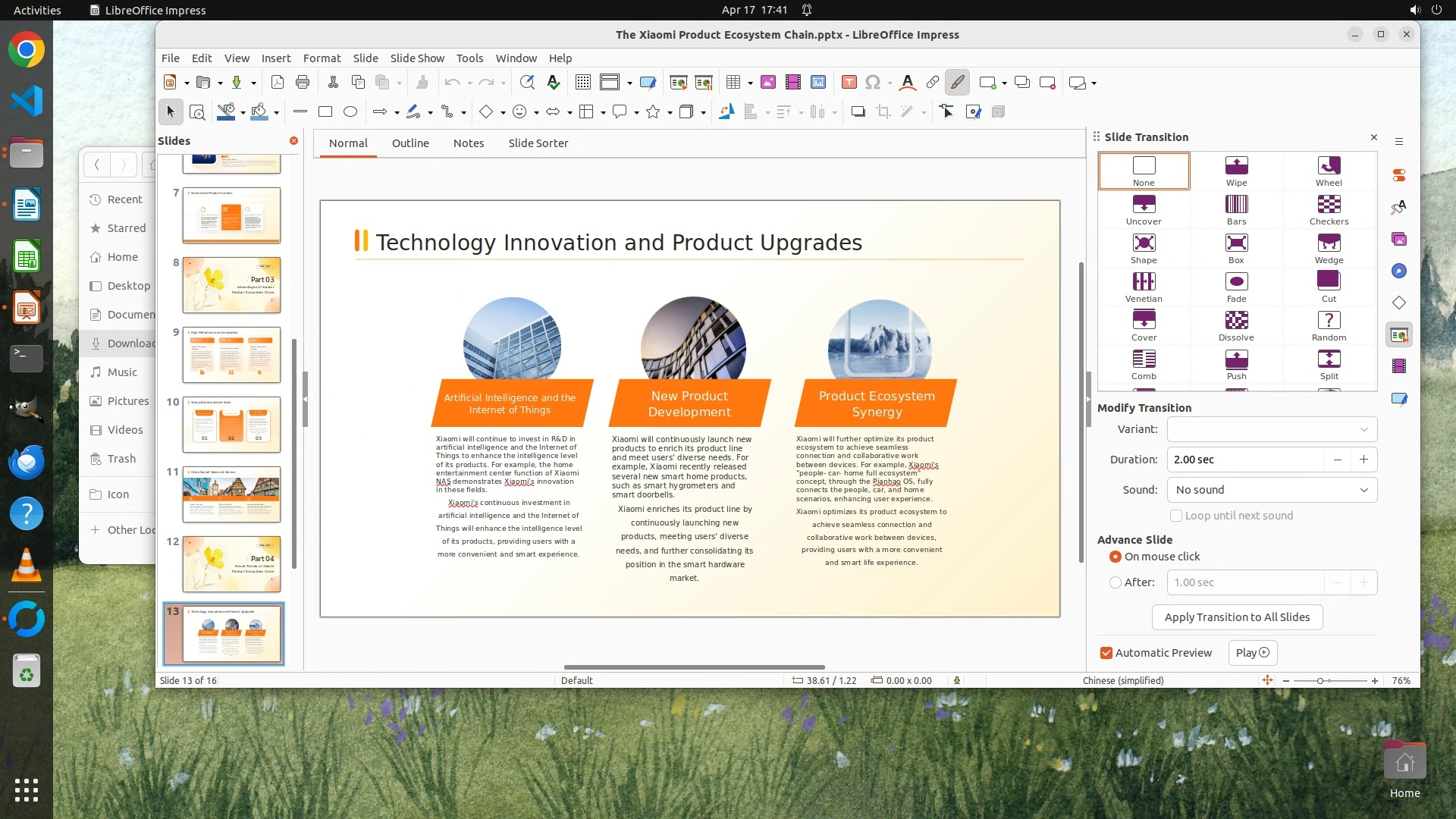Open the sidebar Properties deck
Viewport: 1456px width, 819px height.
click(1399, 175)
